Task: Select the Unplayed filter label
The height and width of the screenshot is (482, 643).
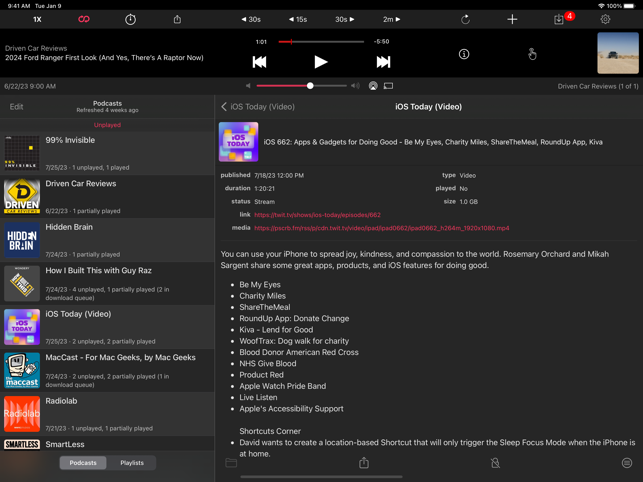Action: pos(107,125)
